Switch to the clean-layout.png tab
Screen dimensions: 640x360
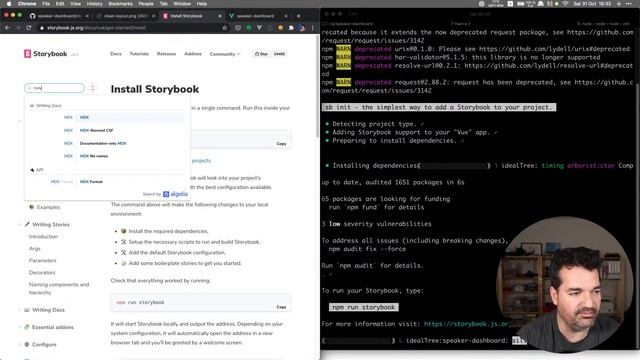click(x=126, y=16)
